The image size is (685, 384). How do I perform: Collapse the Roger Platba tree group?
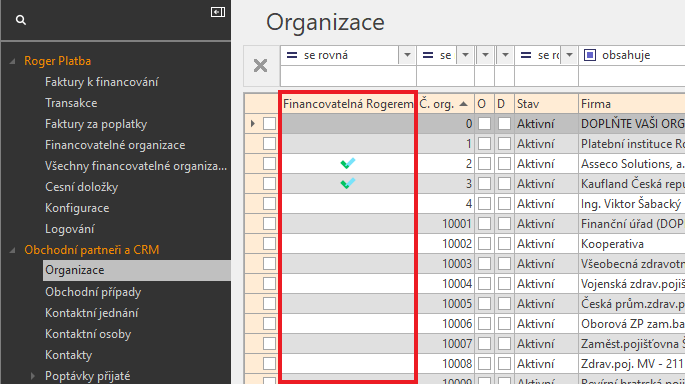[x=12, y=61]
